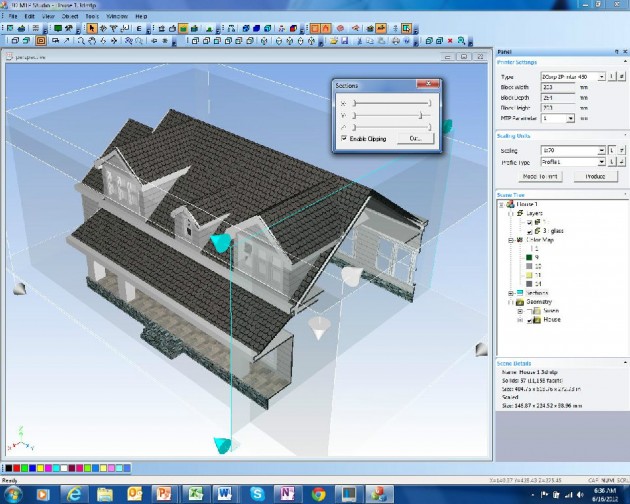Open the printer Type dropdown
This screenshot has height=504, width=630.
(601, 76)
